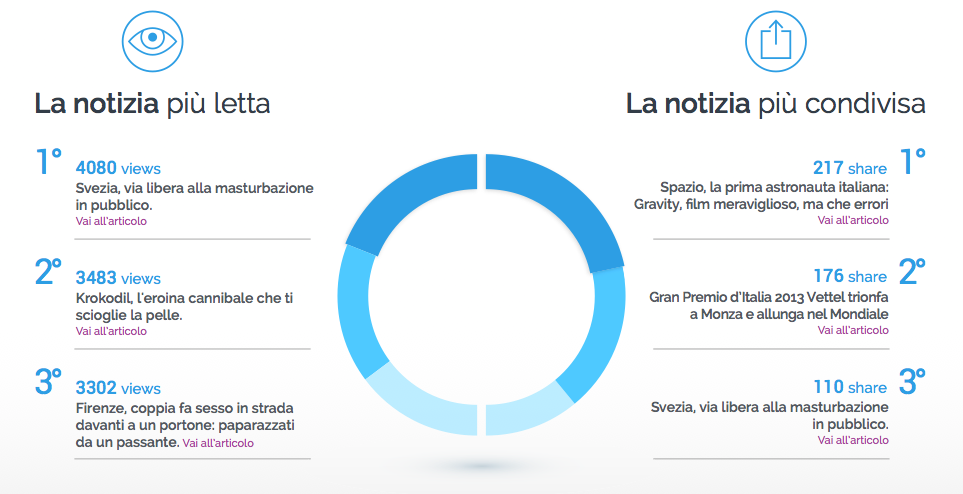Click the share icon above most-shared news
This screenshot has width=963, height=494.
click(775, 40)
